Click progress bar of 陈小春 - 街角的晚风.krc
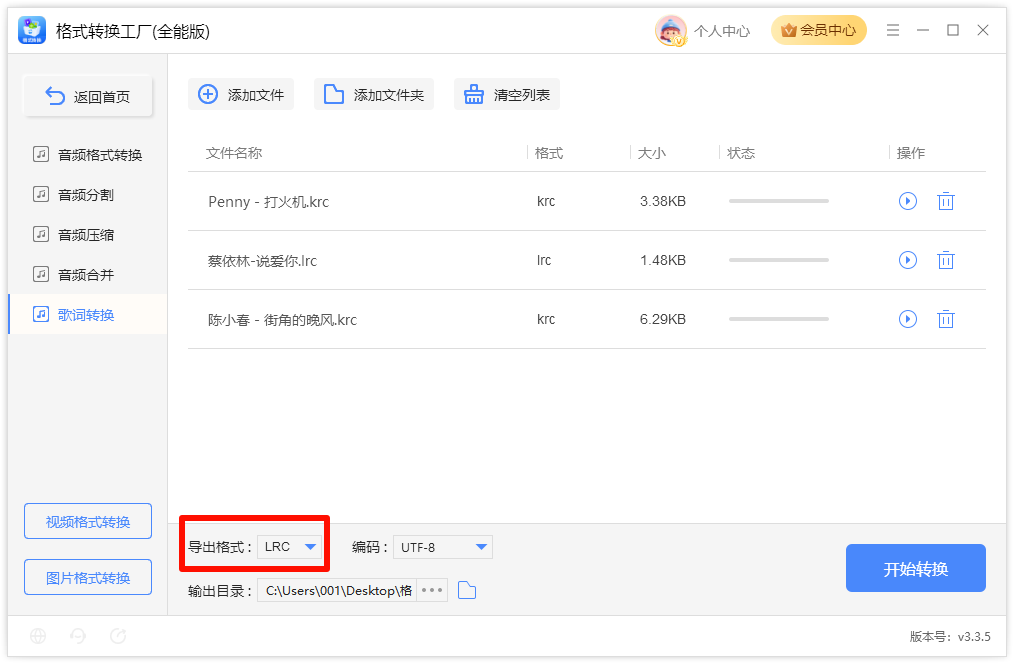Screen dimensions: 1014x664 779,319
